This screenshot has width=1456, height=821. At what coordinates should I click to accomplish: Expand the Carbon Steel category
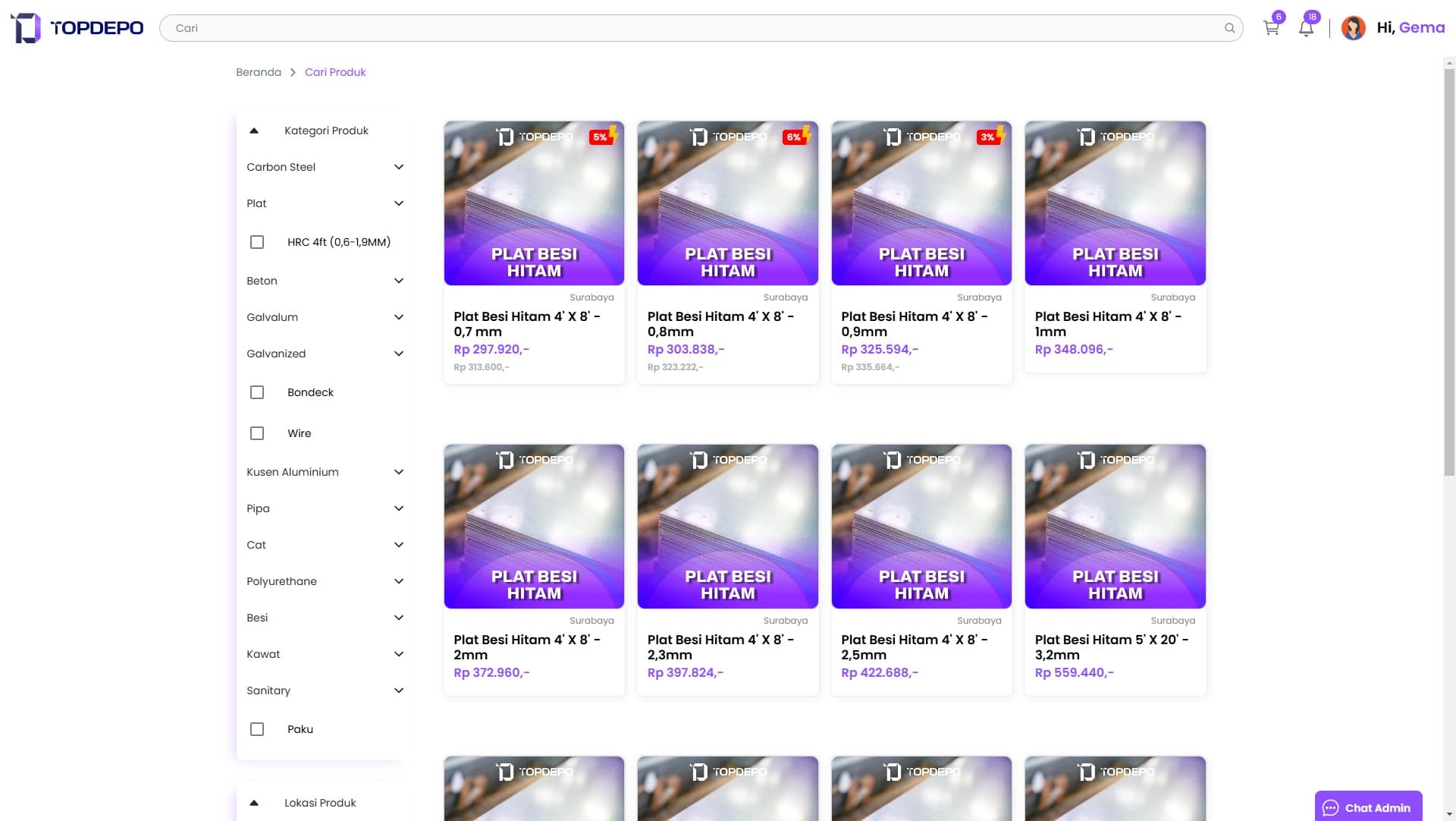pyautogui.click(x=399, y=167)
